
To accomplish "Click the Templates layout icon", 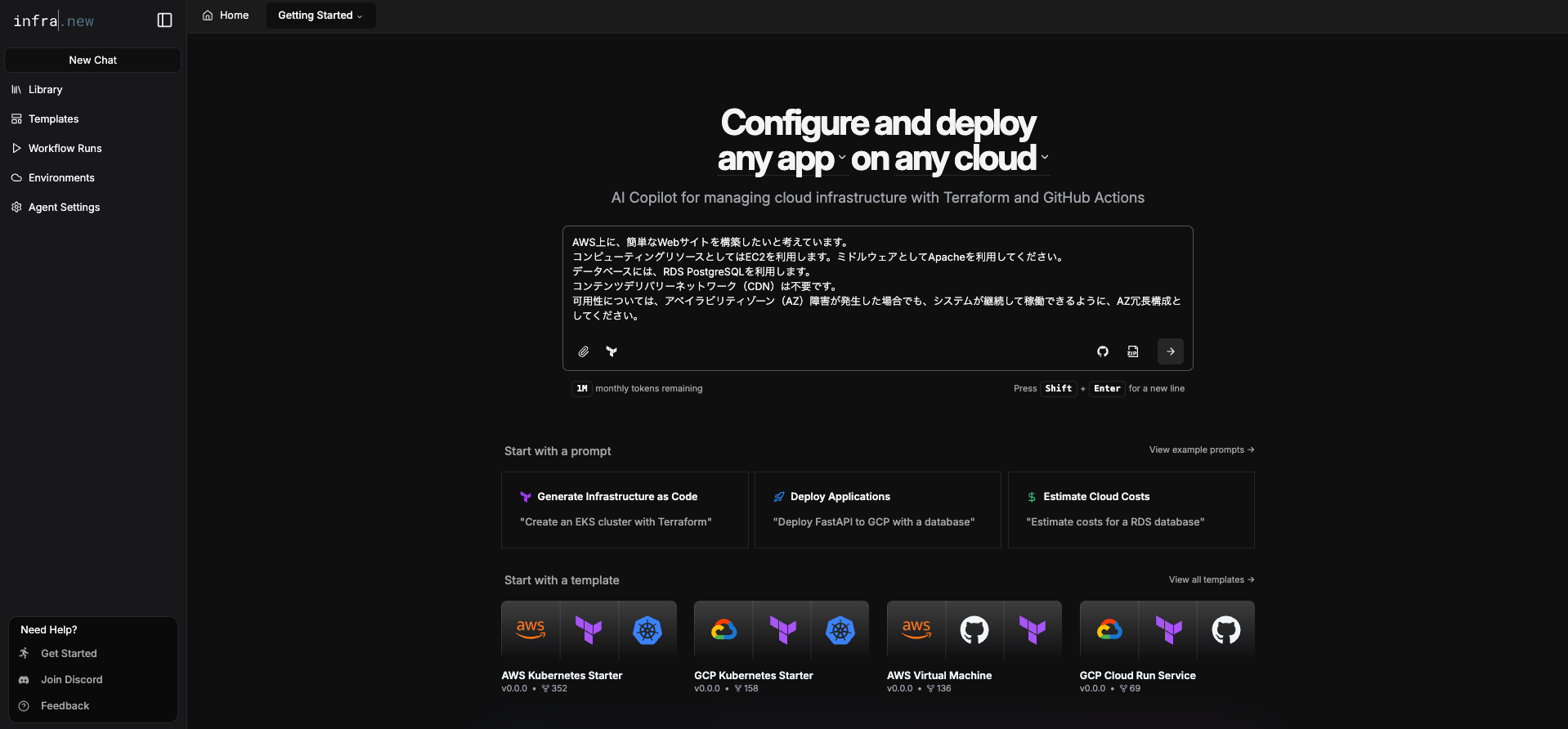I will coord(16,119).
